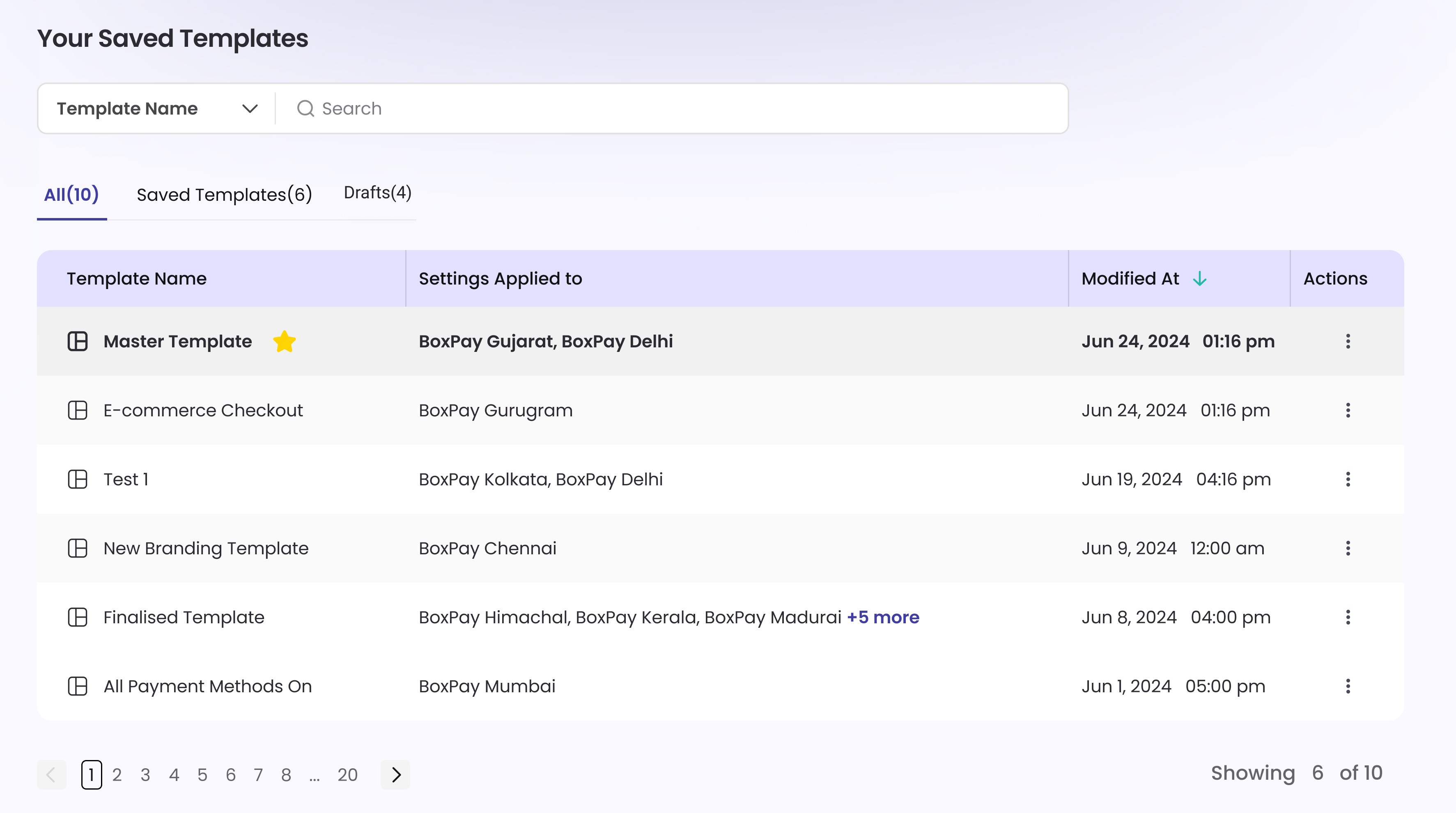This screenshot has height=813, width=1456.
Task: Switch to the All(10) tab
Action: pos(72,195)
